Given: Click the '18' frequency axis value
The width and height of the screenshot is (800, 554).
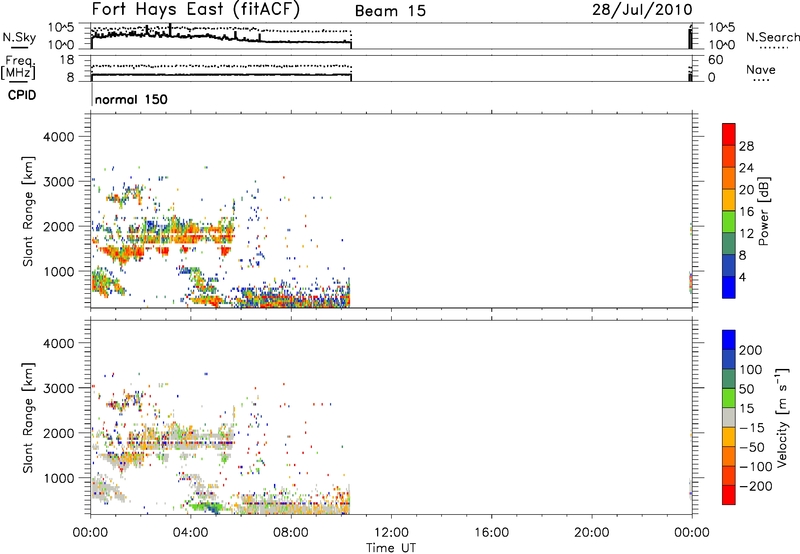Looking at the screenshot, I should pos(67,60).
